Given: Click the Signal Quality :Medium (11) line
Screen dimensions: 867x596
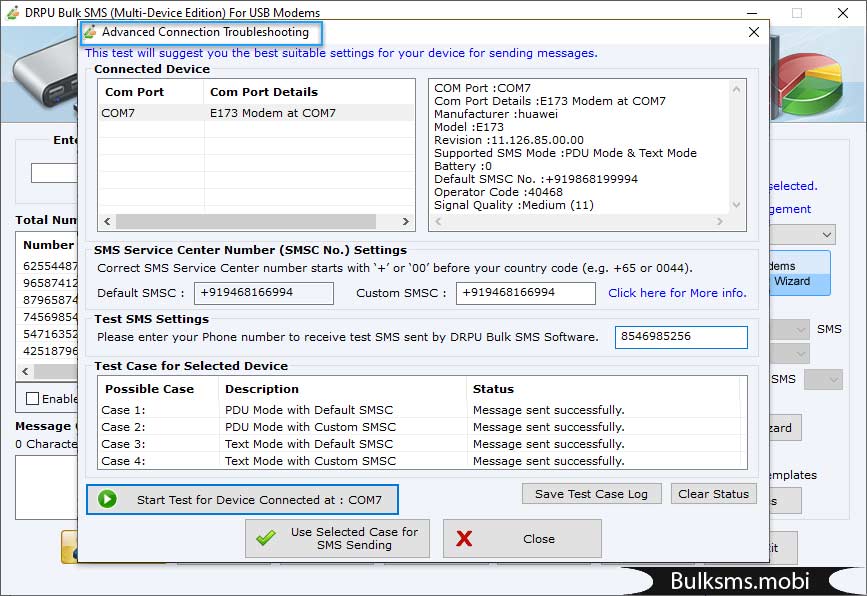Looking at the screenshot, I should click(514, 205).
